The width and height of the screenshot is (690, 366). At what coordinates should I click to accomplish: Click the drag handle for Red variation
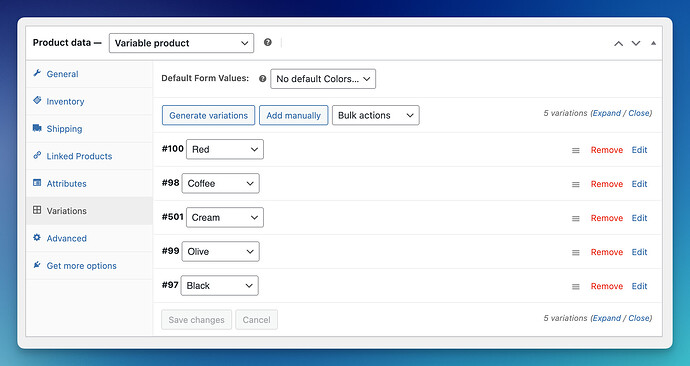pos(576,150)
